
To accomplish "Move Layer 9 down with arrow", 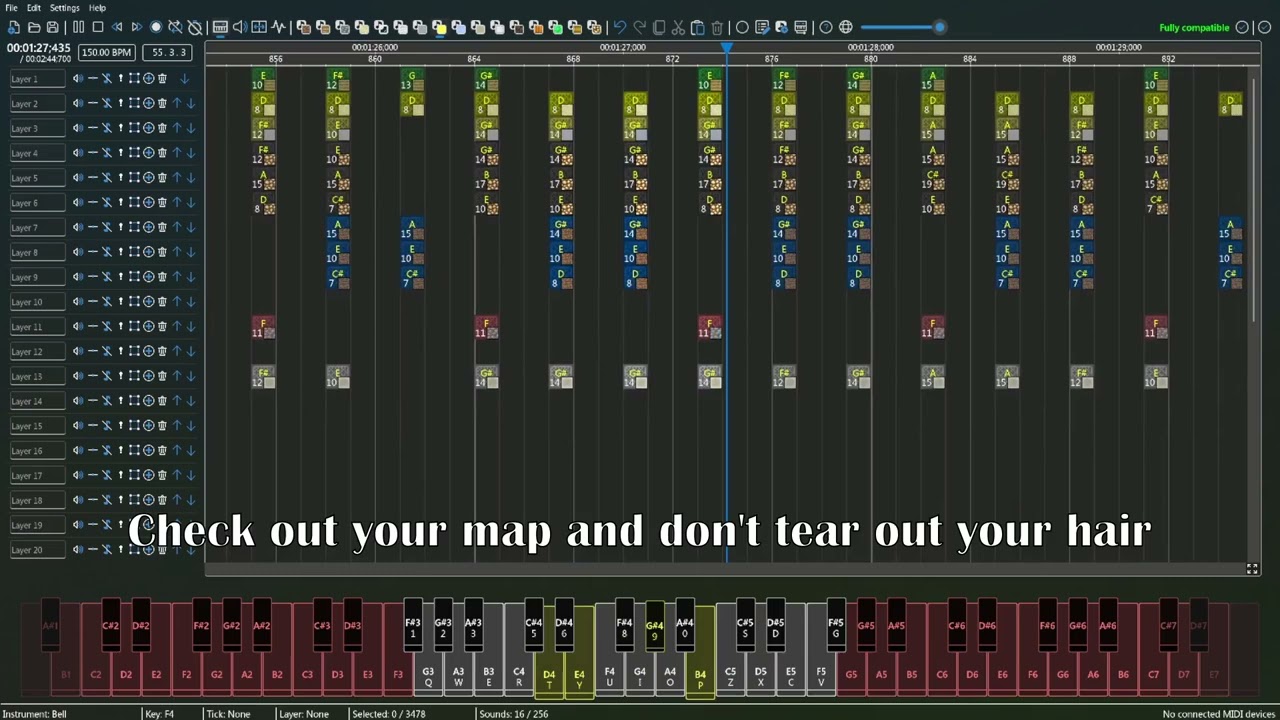I will 190,277.
